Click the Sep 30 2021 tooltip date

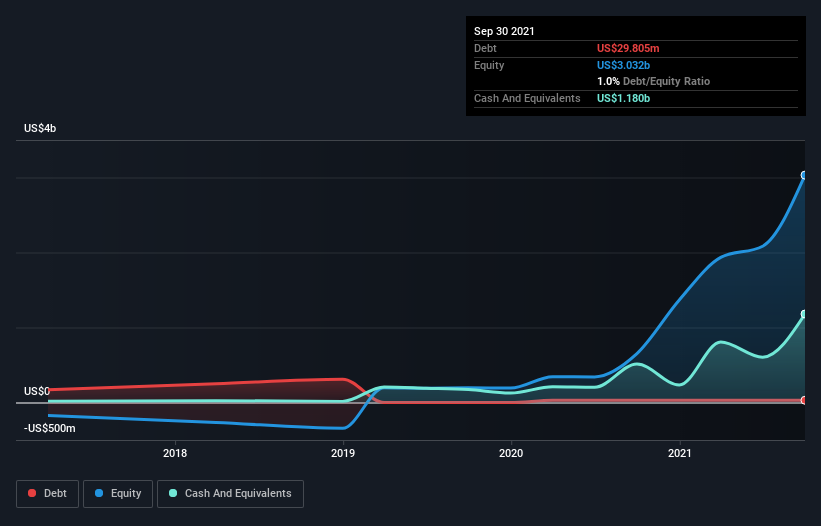504,31
